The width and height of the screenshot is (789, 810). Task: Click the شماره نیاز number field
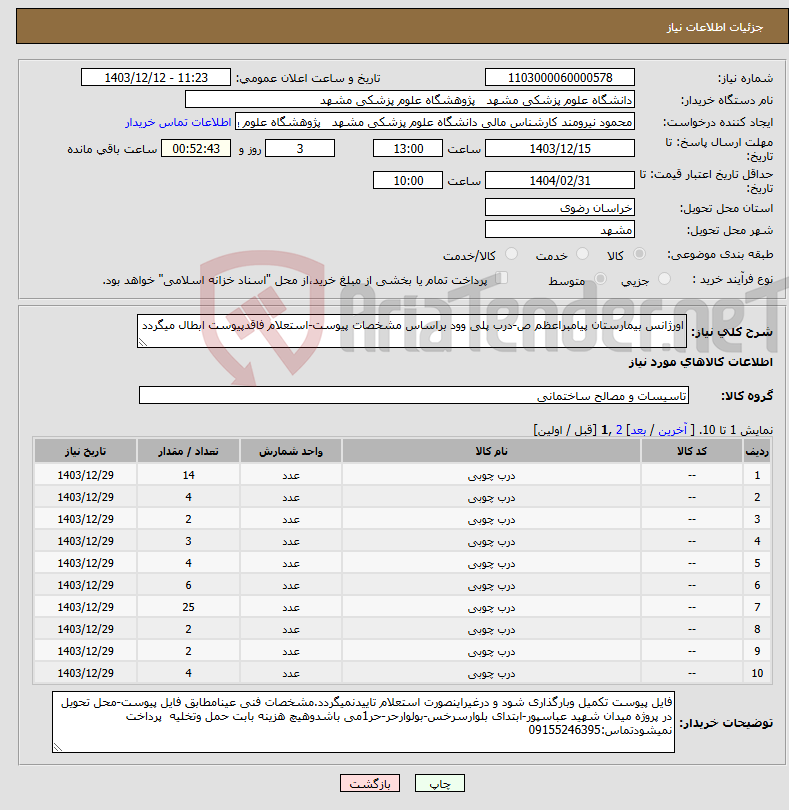560,77
